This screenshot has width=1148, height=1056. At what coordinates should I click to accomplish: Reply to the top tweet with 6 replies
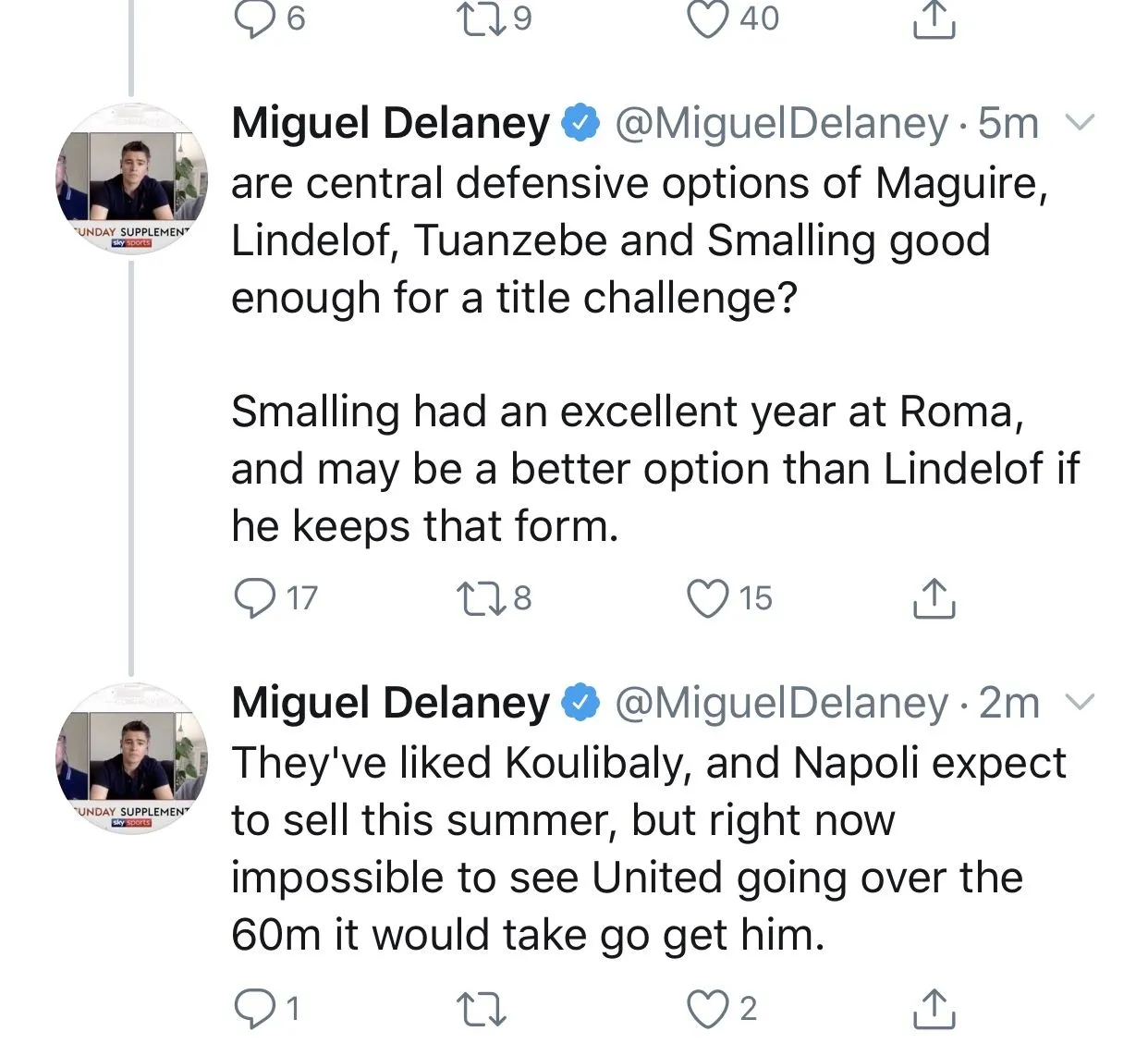tap(253, 18)
